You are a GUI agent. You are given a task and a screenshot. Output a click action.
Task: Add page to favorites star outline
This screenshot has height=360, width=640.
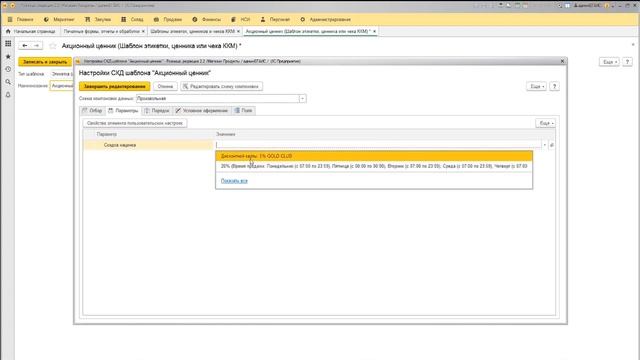pyautogui.click(x=52, y=46)
